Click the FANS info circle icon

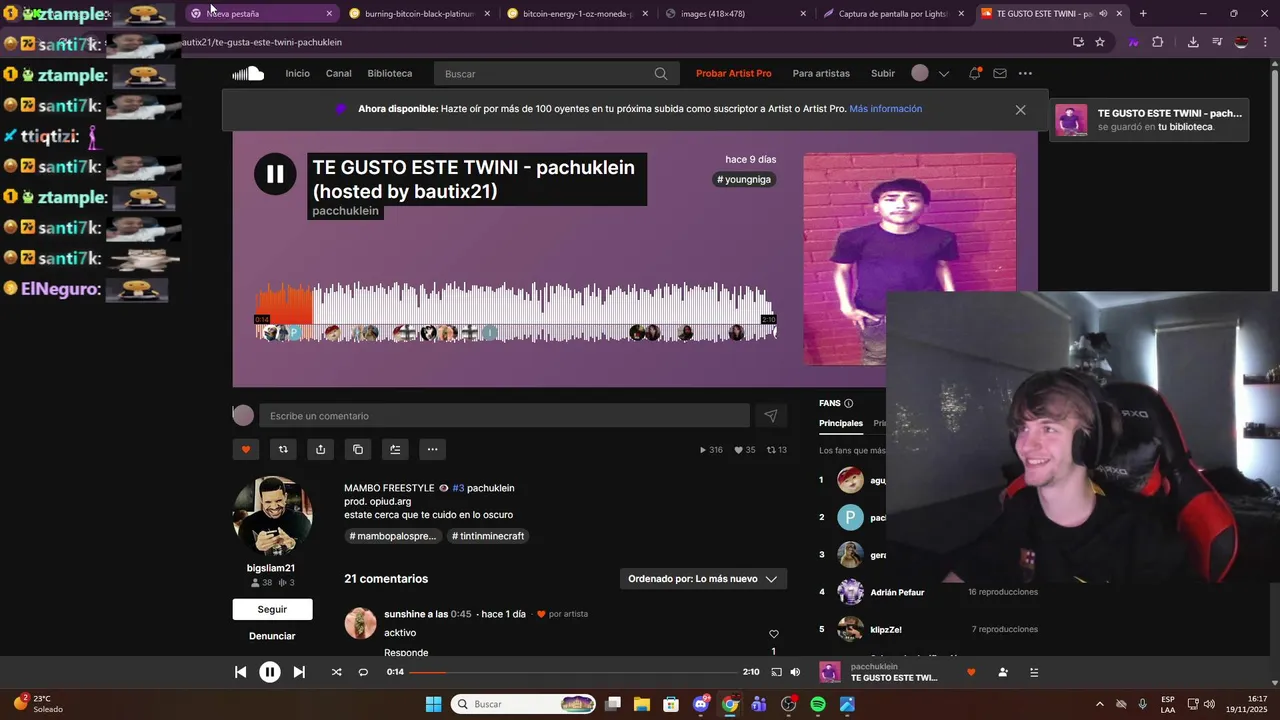pyautogui.click(x=849, y=403)
